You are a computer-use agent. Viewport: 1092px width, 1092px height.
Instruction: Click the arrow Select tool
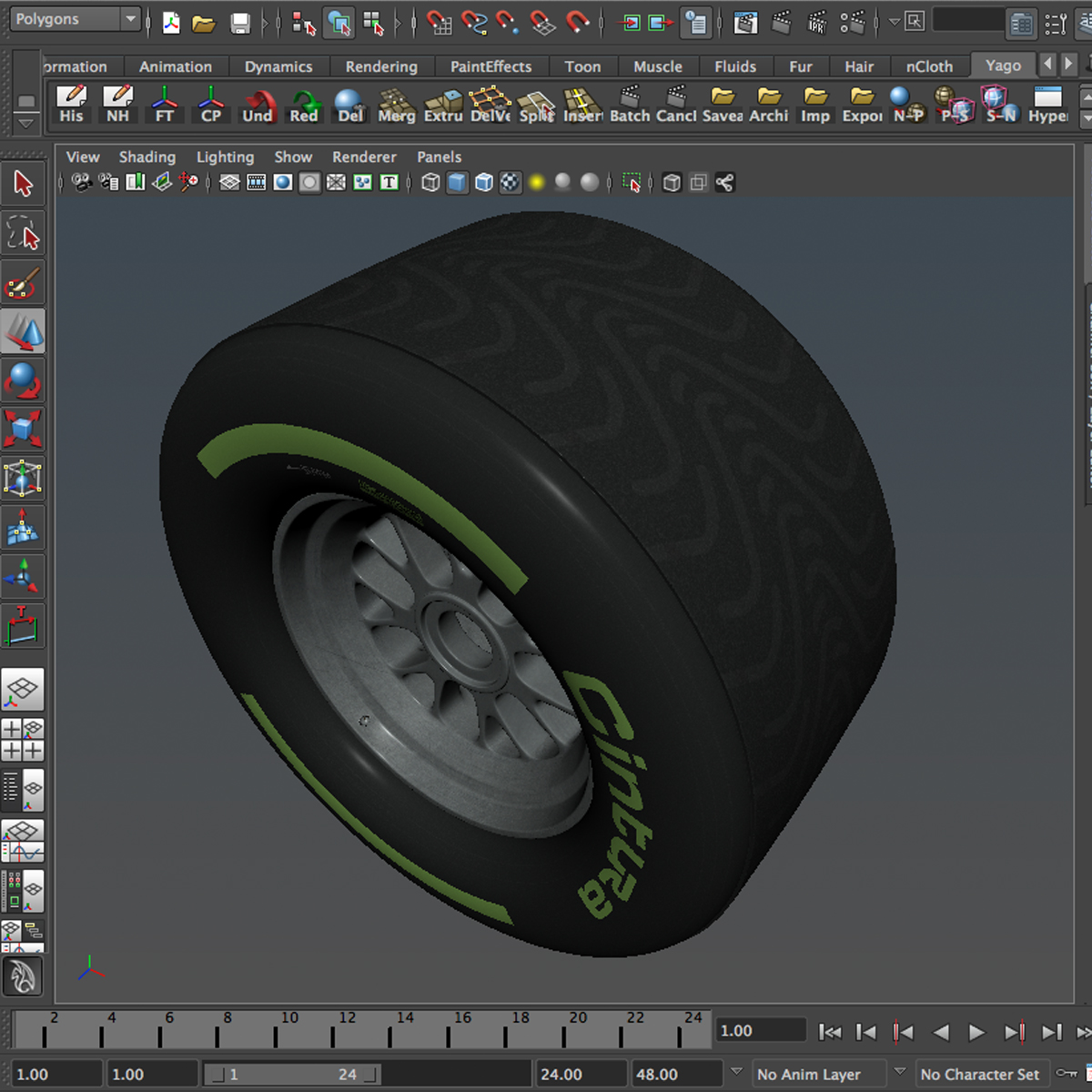coord(23,184)
